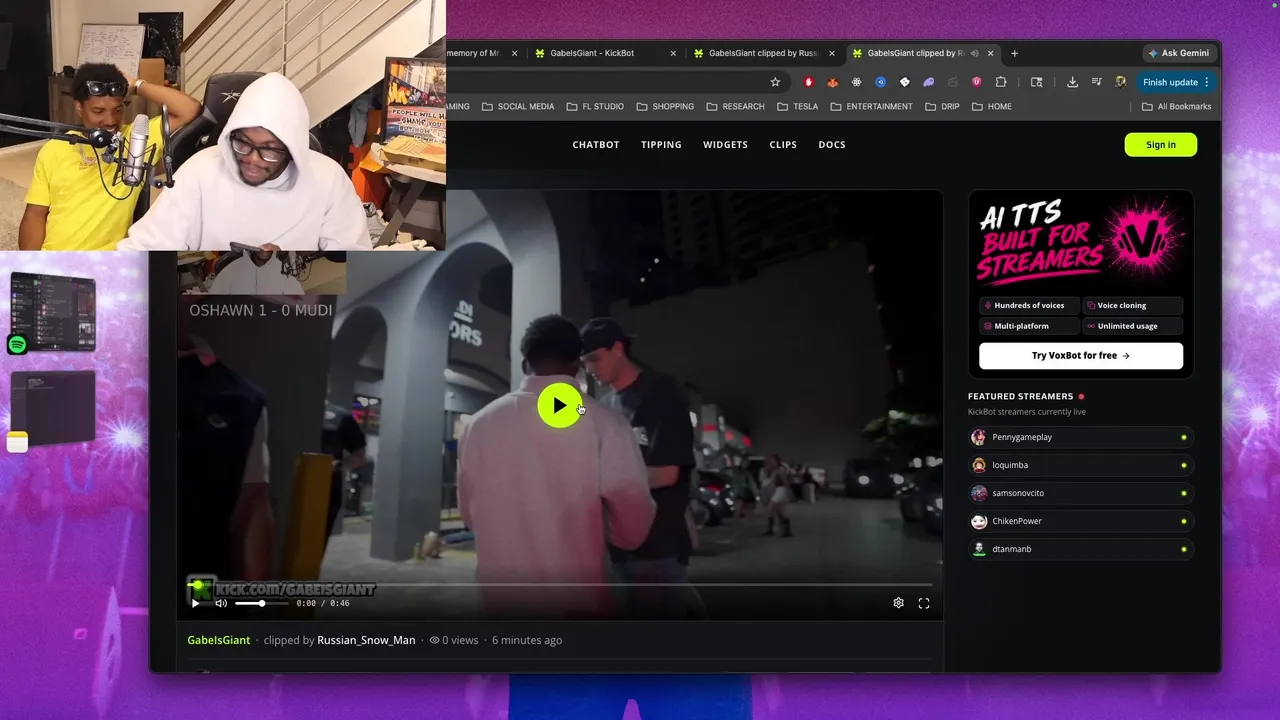Click the '6 minutes ago' timestamp text

tap(527, 640)
